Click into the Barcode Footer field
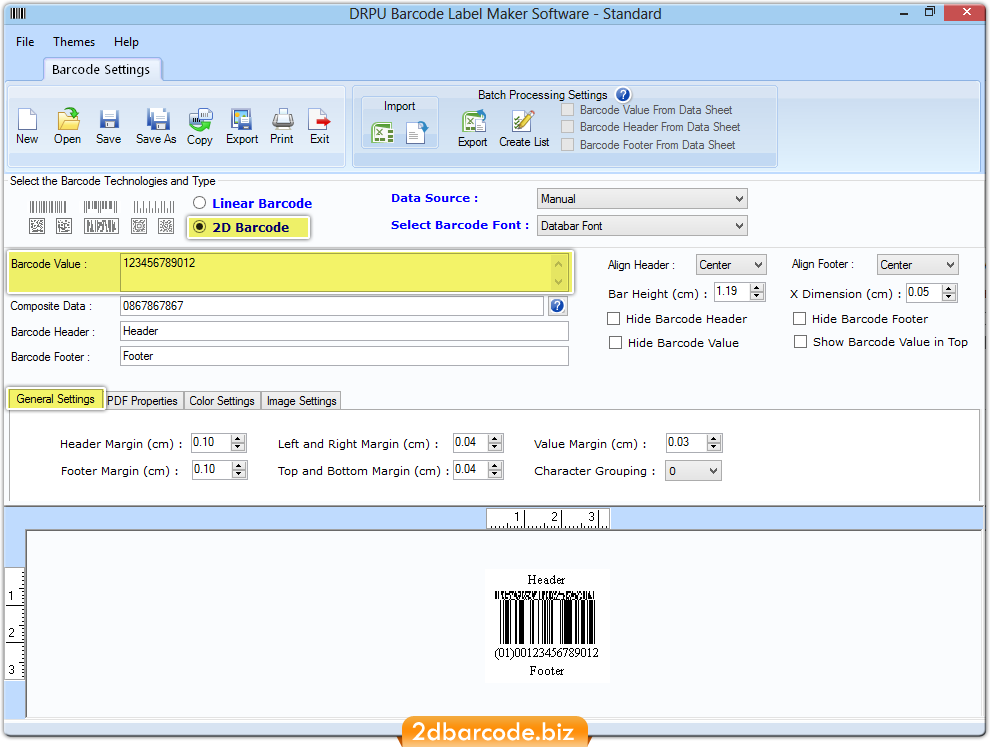 click(x=344, y=356)
